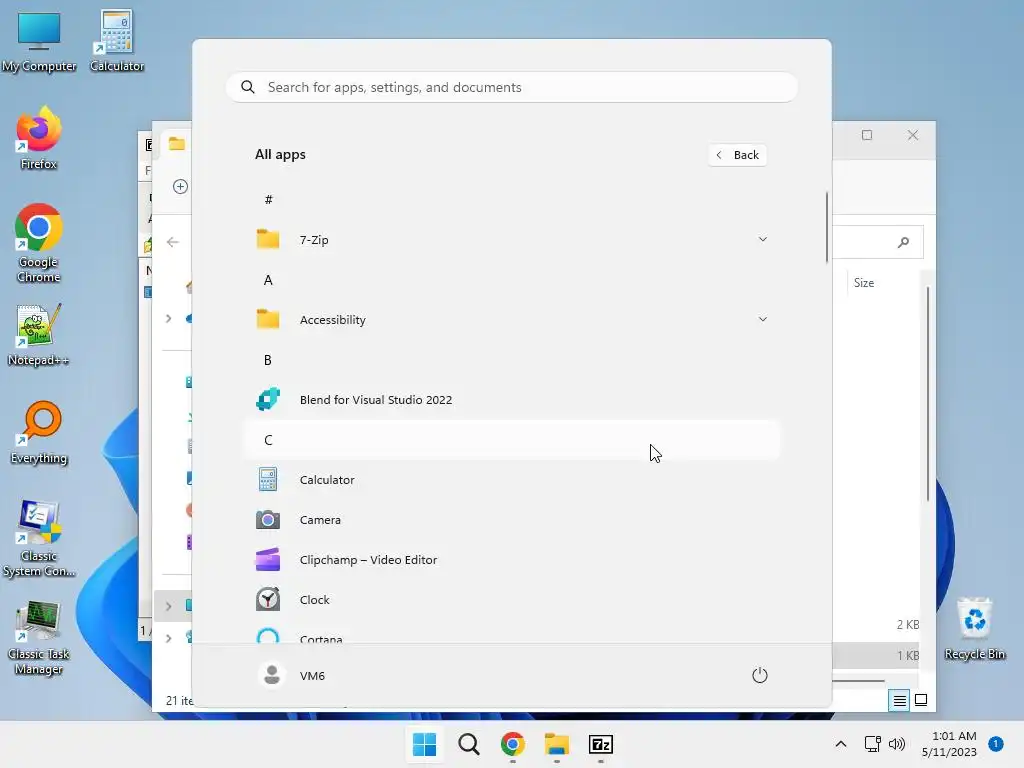The height and width of the screenshot is (768, 1024).
Task: Open the VM6 user account menu
Action: coord(292,675)
